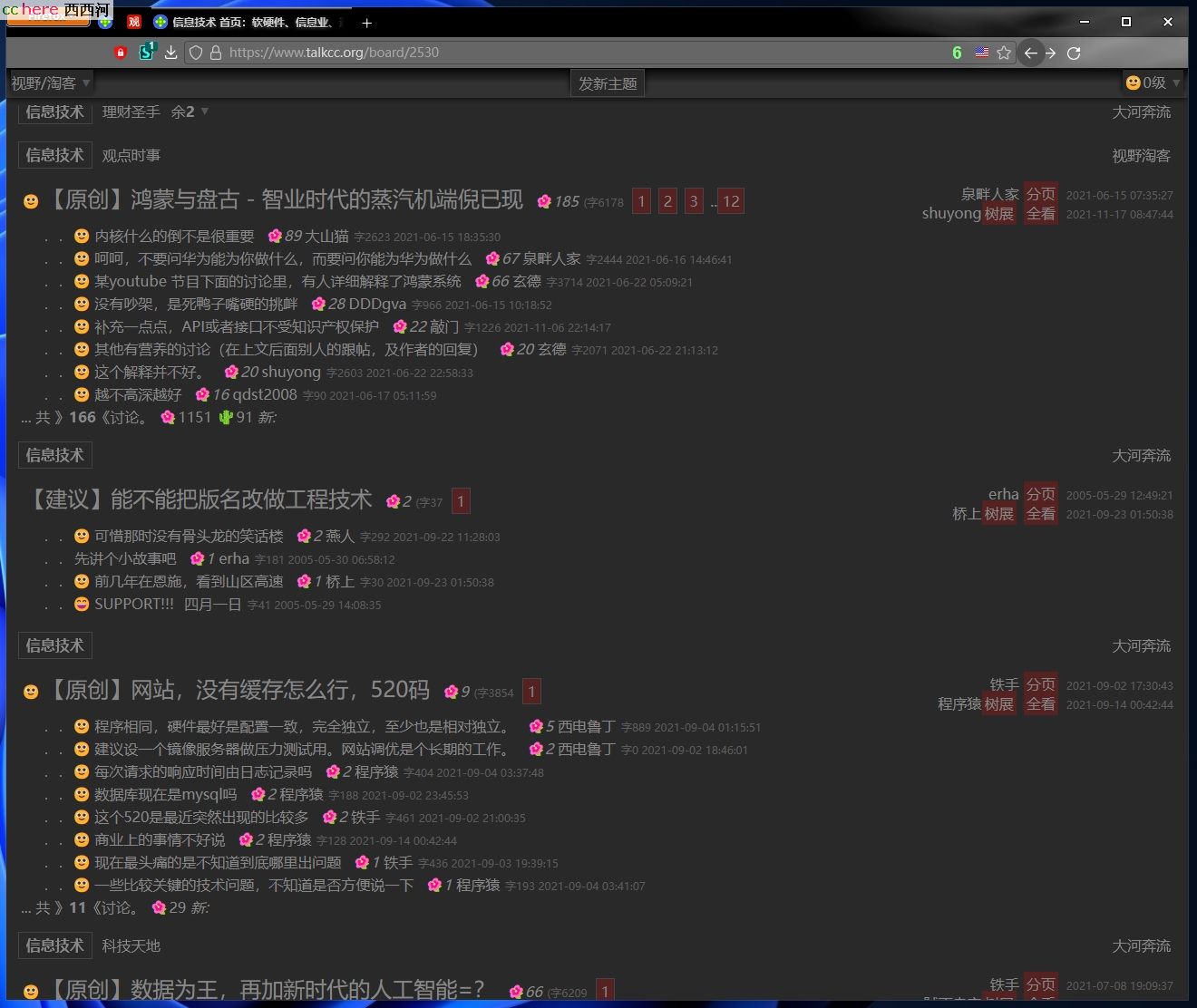
Task: Switch to the red 观 pinned tab
Action: click(x=134, y=22)
